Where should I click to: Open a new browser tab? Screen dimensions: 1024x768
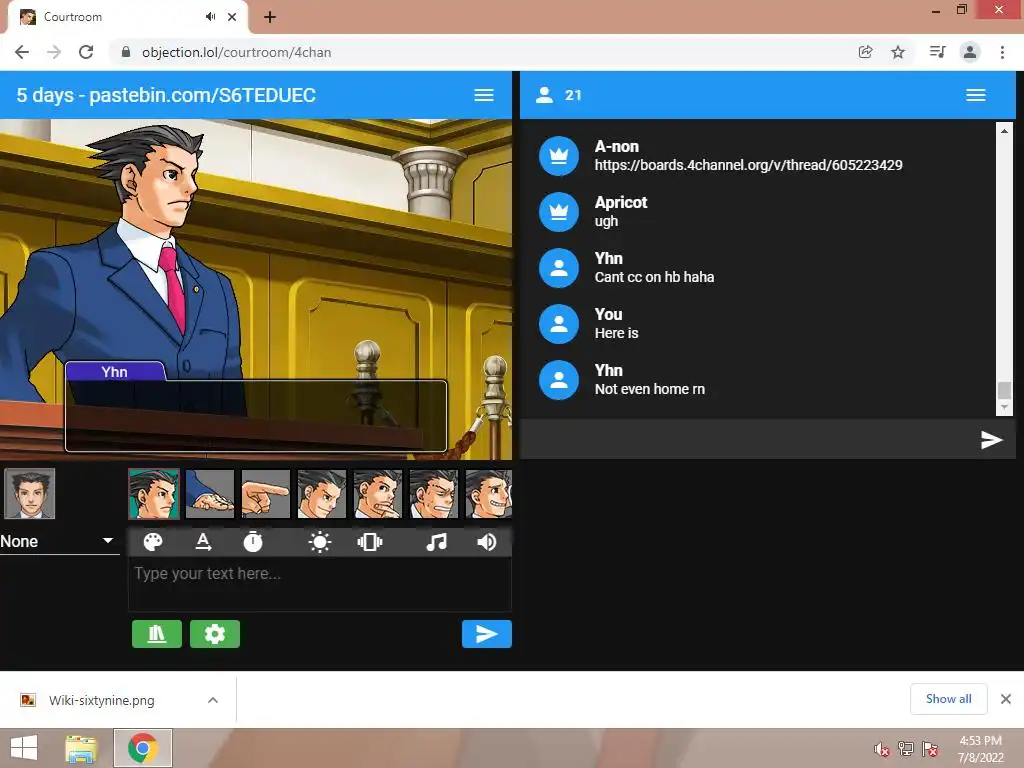coord(270,17)
